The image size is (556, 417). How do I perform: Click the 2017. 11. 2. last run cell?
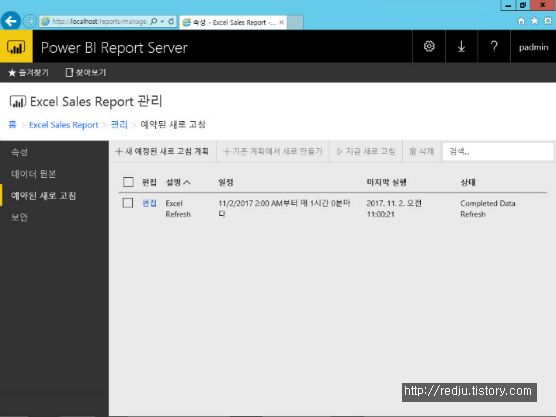coord(394,208)
